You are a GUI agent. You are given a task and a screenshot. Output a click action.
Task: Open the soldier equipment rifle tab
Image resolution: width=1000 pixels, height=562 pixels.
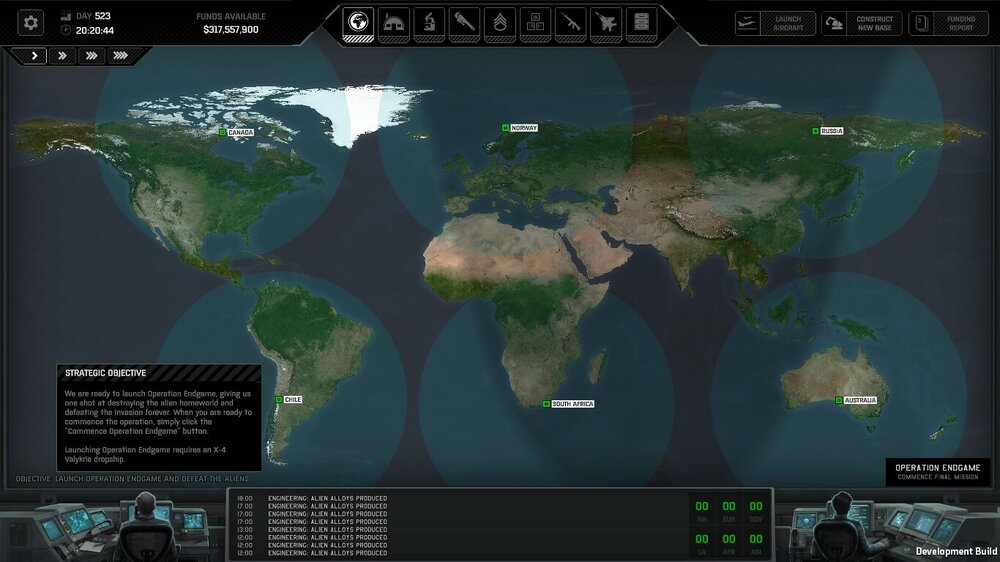coord(571,23)
